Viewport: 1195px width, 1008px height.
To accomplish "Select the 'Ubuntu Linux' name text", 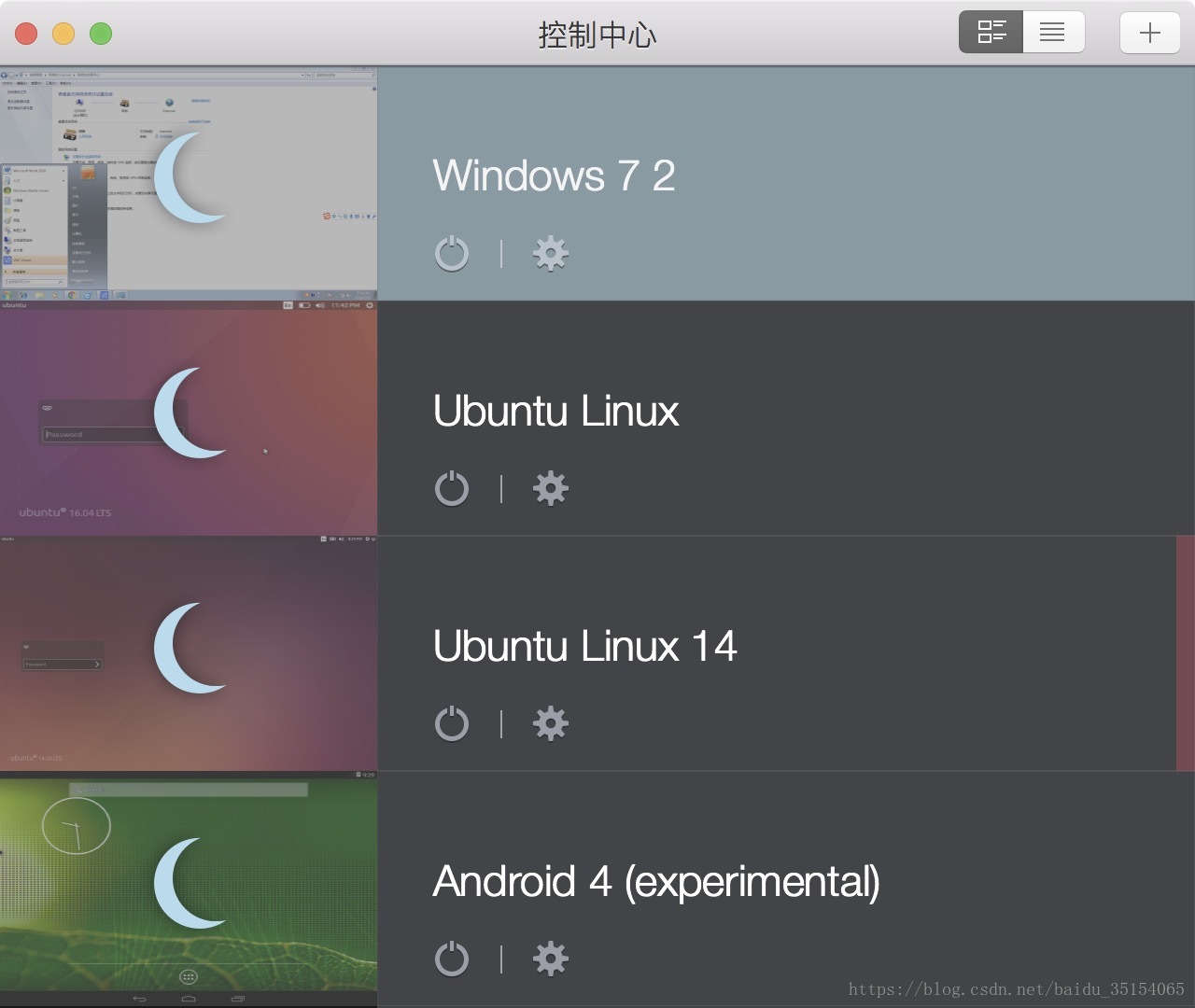I will click(x=556, y=411).
